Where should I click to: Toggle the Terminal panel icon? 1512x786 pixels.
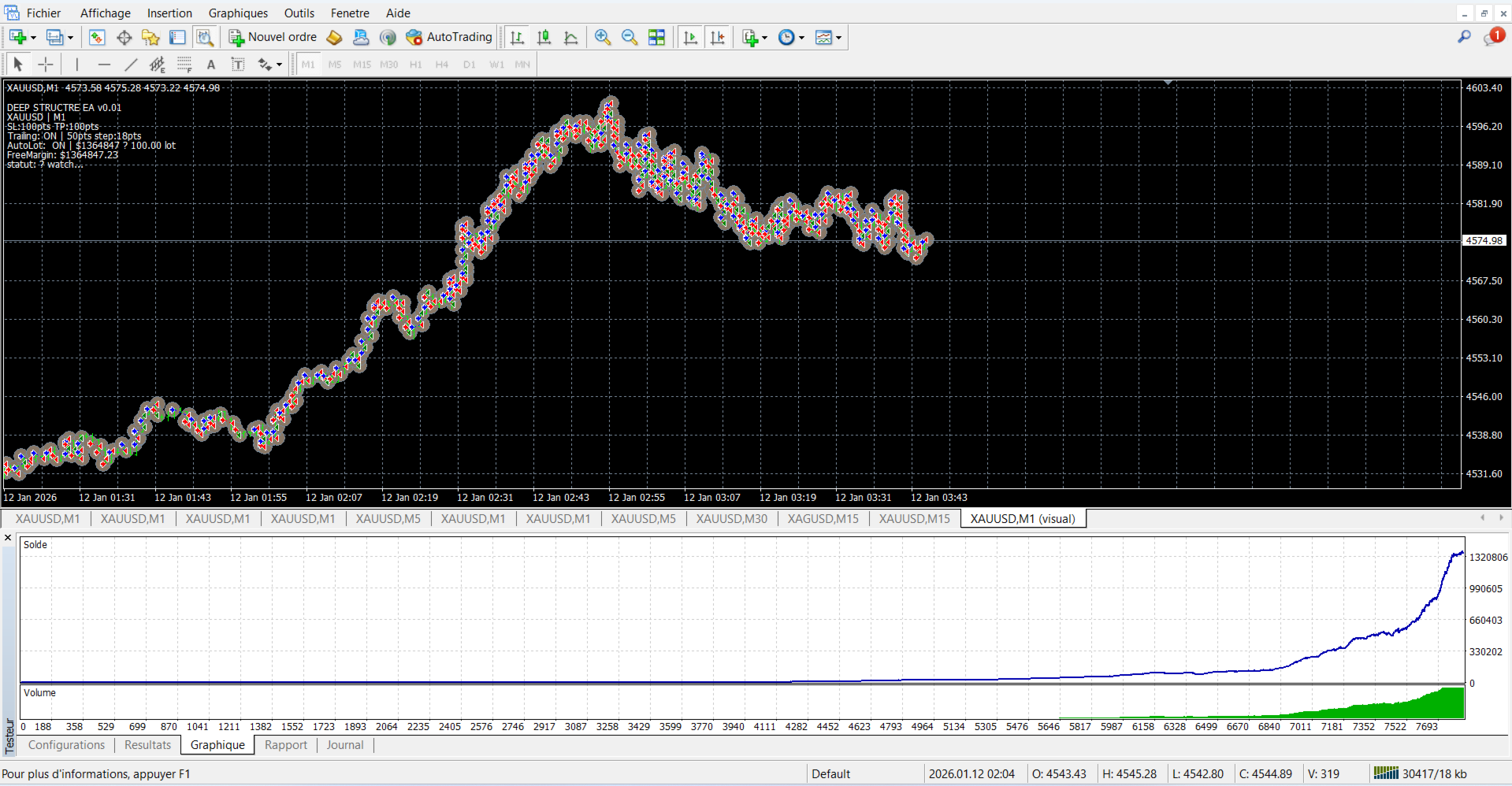click(177, 37)
